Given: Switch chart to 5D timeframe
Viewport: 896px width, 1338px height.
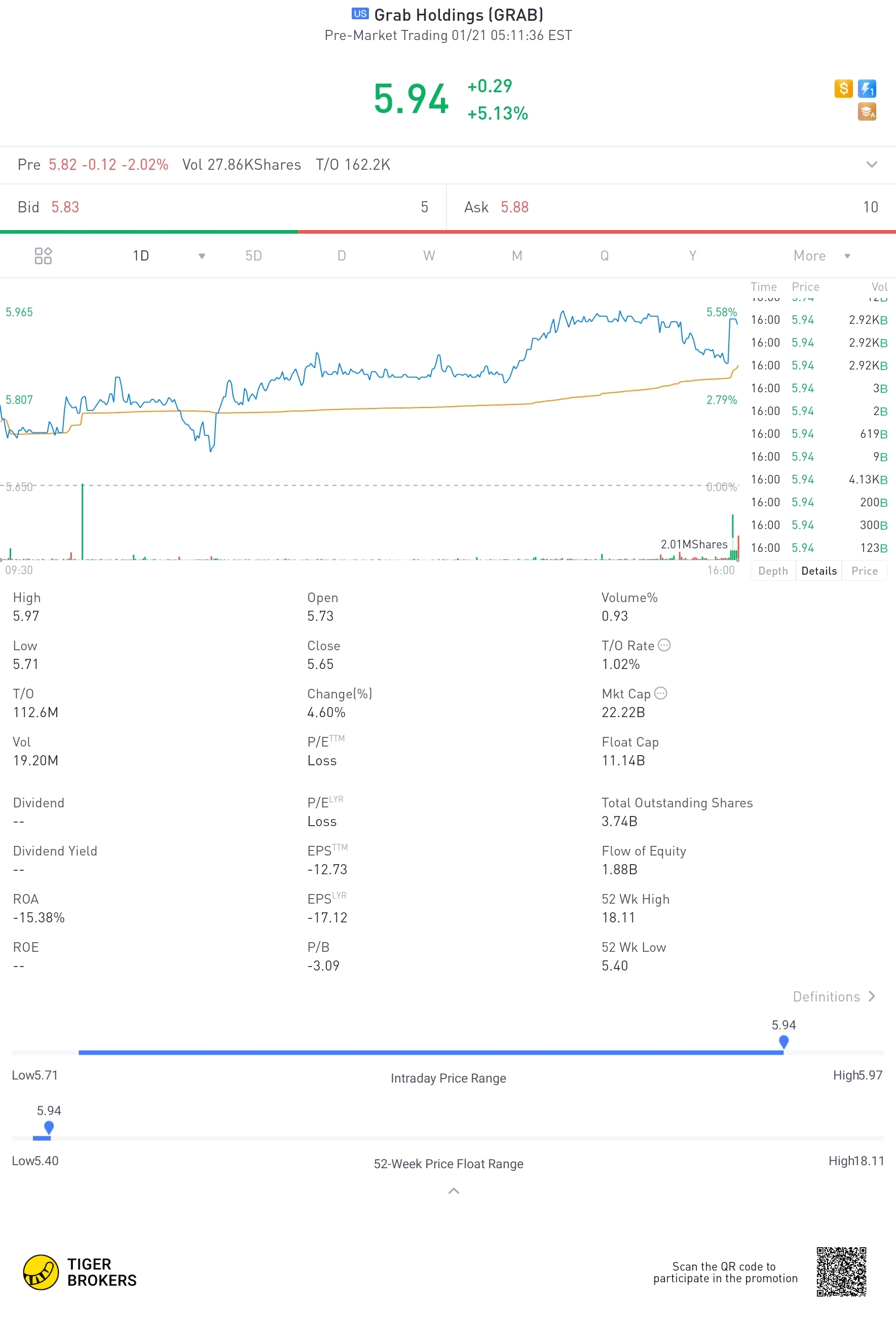Looking at the screenshot, I should coord(254,256).
